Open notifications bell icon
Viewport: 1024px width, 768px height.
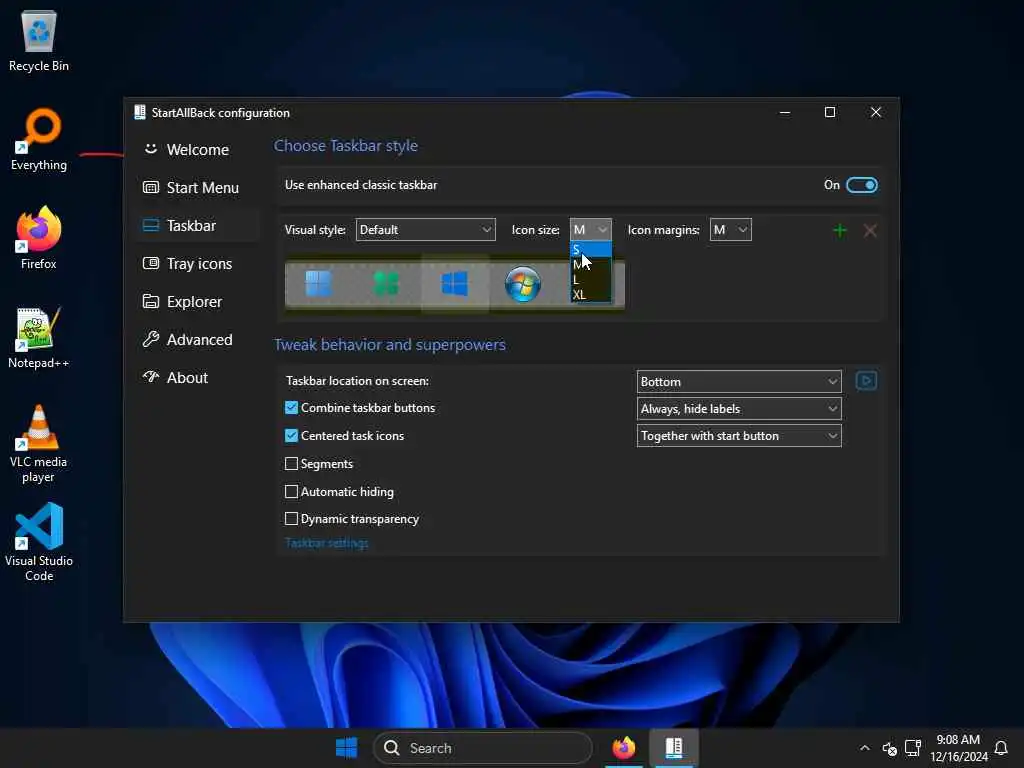click(x=1000, y=748)
